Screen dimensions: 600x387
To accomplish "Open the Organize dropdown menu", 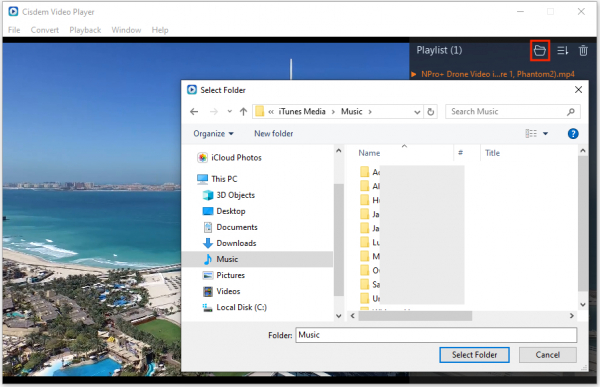I will tap(213, 134).
